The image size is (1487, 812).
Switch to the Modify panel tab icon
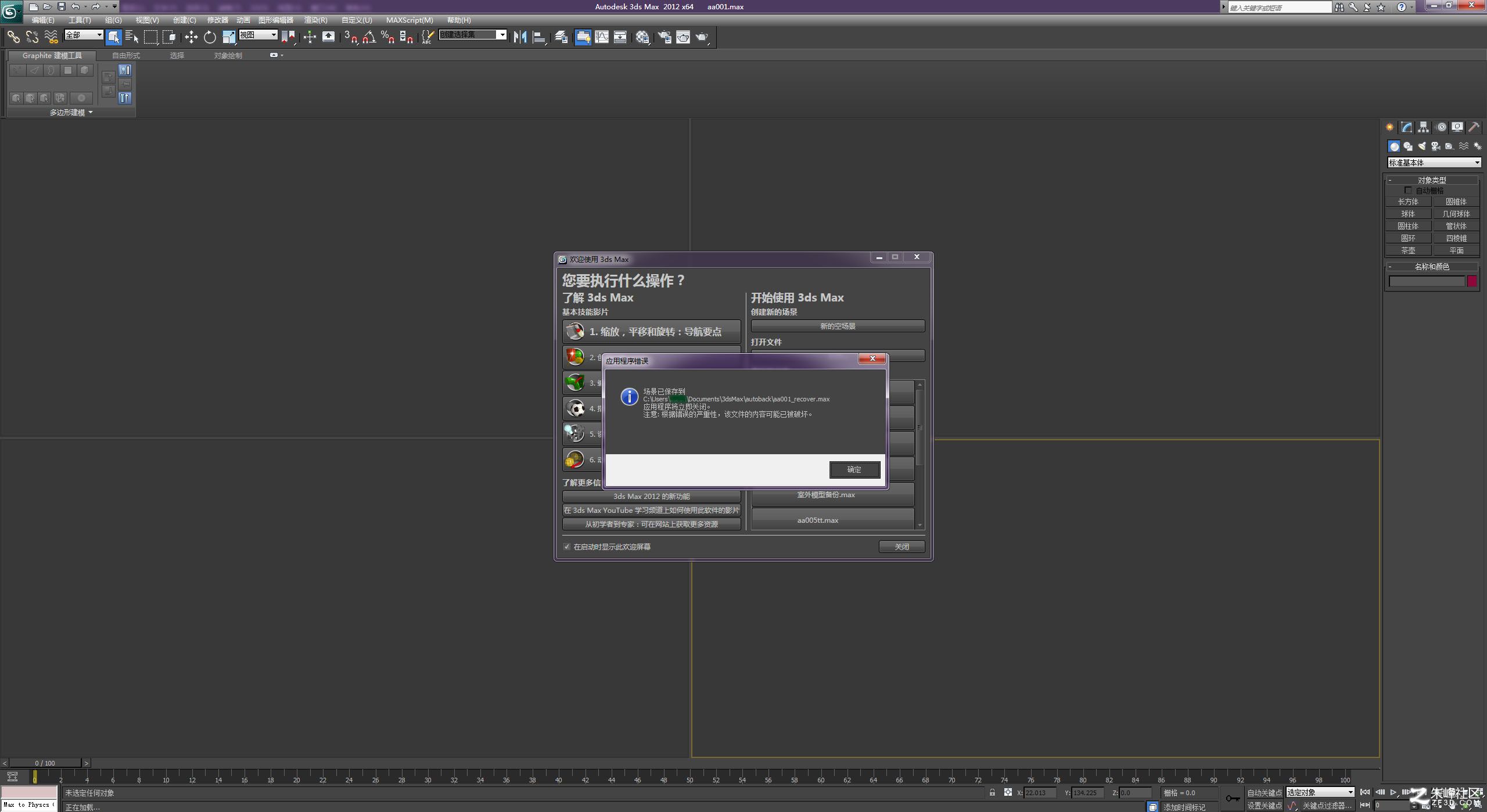(1406, 127)
